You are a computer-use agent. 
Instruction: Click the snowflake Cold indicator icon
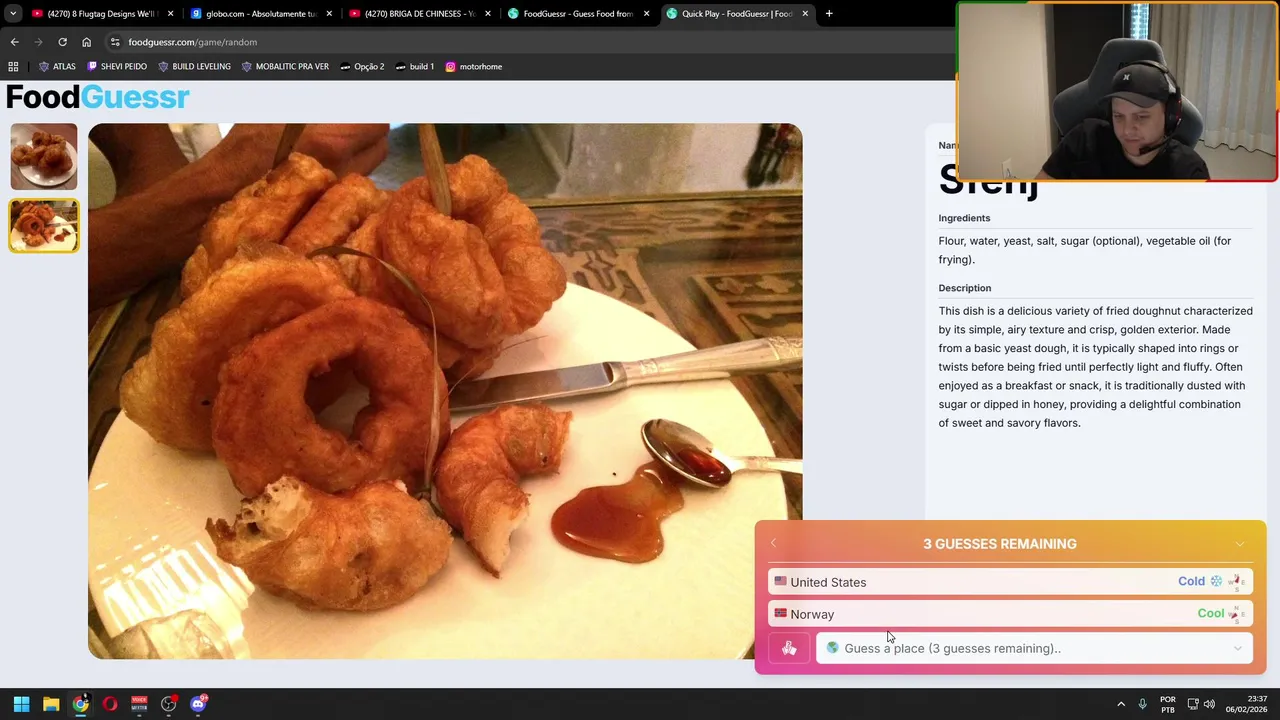[x=1216, y=581]
